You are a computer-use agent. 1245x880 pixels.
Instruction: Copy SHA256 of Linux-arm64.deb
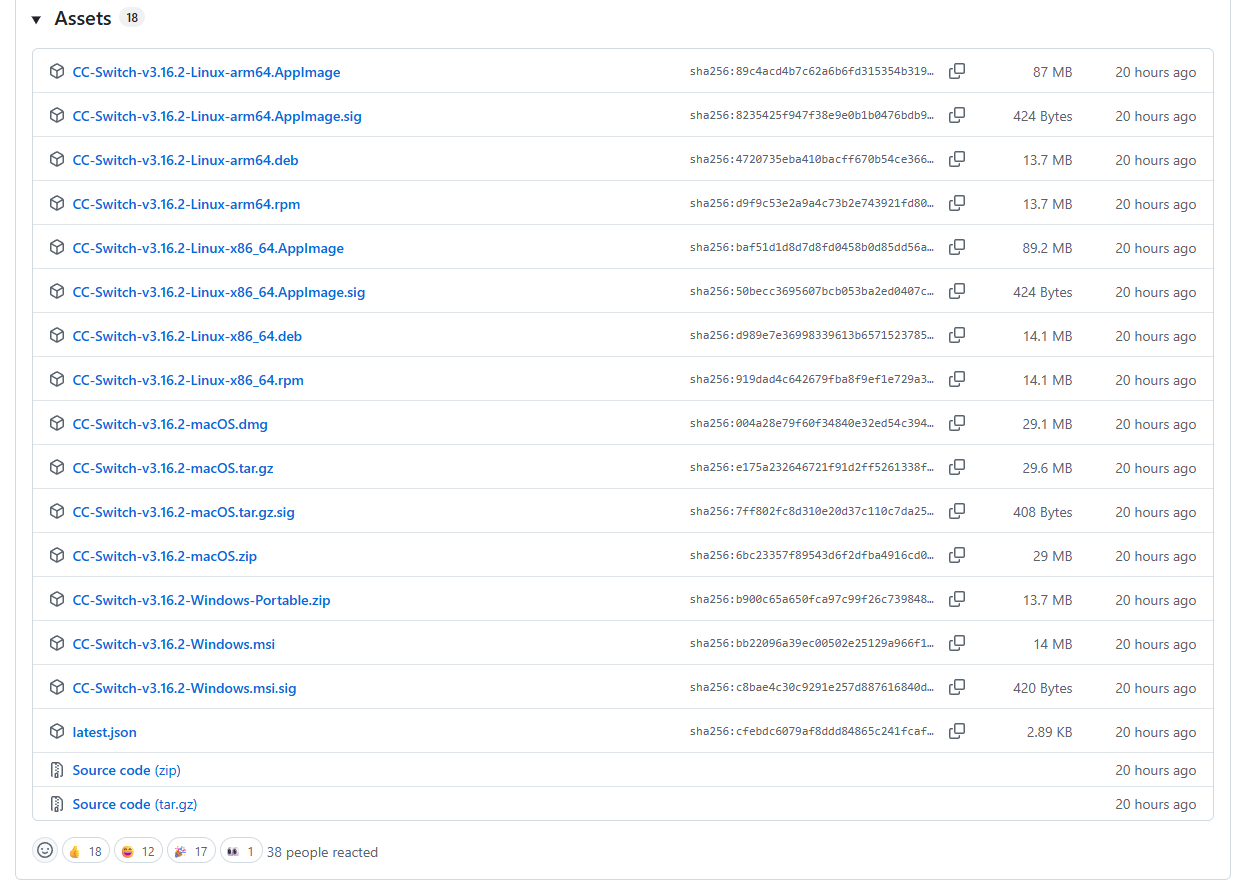[957, 159]
